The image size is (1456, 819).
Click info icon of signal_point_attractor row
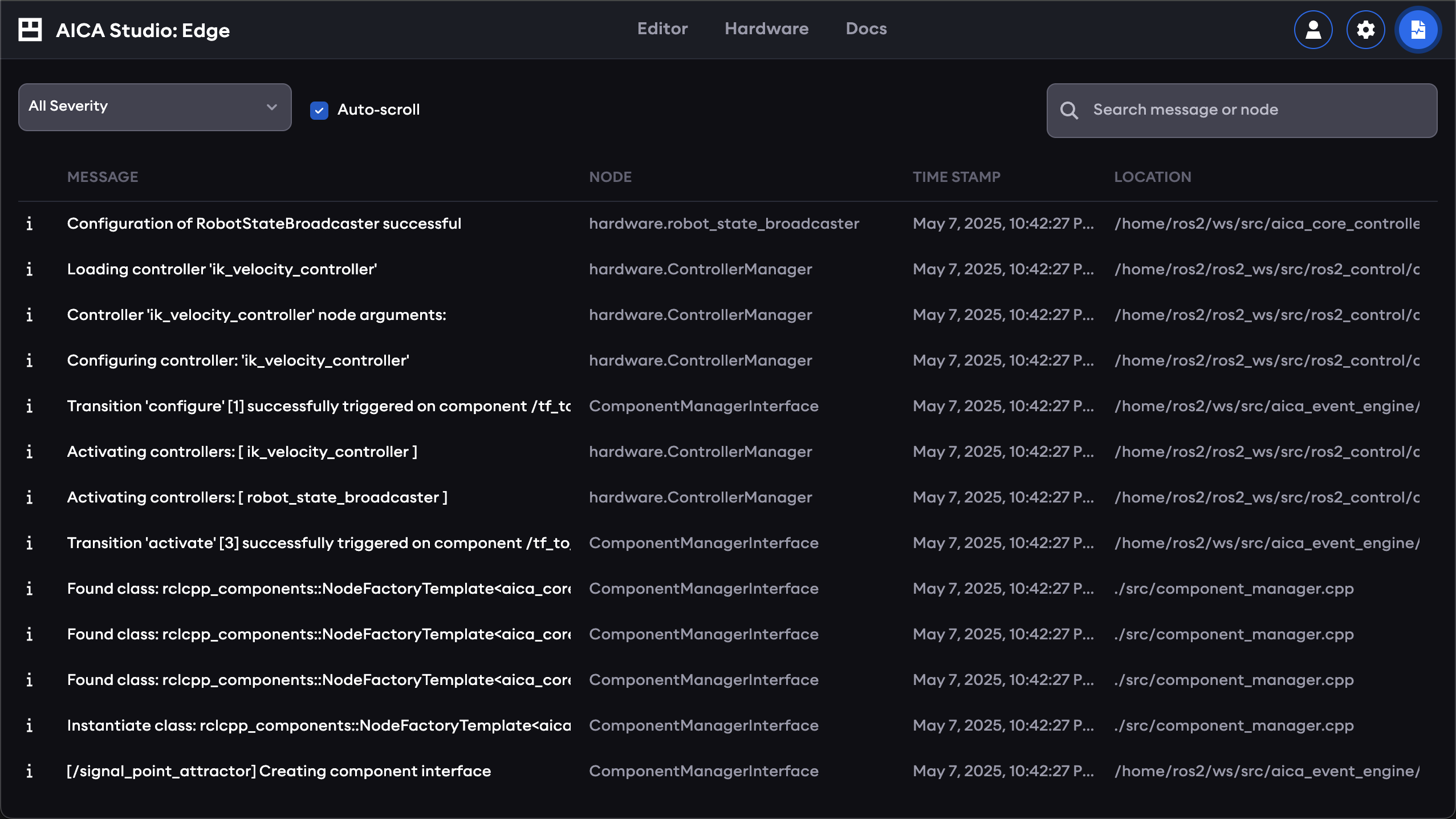pyautogui.click(x=30, y=771)
